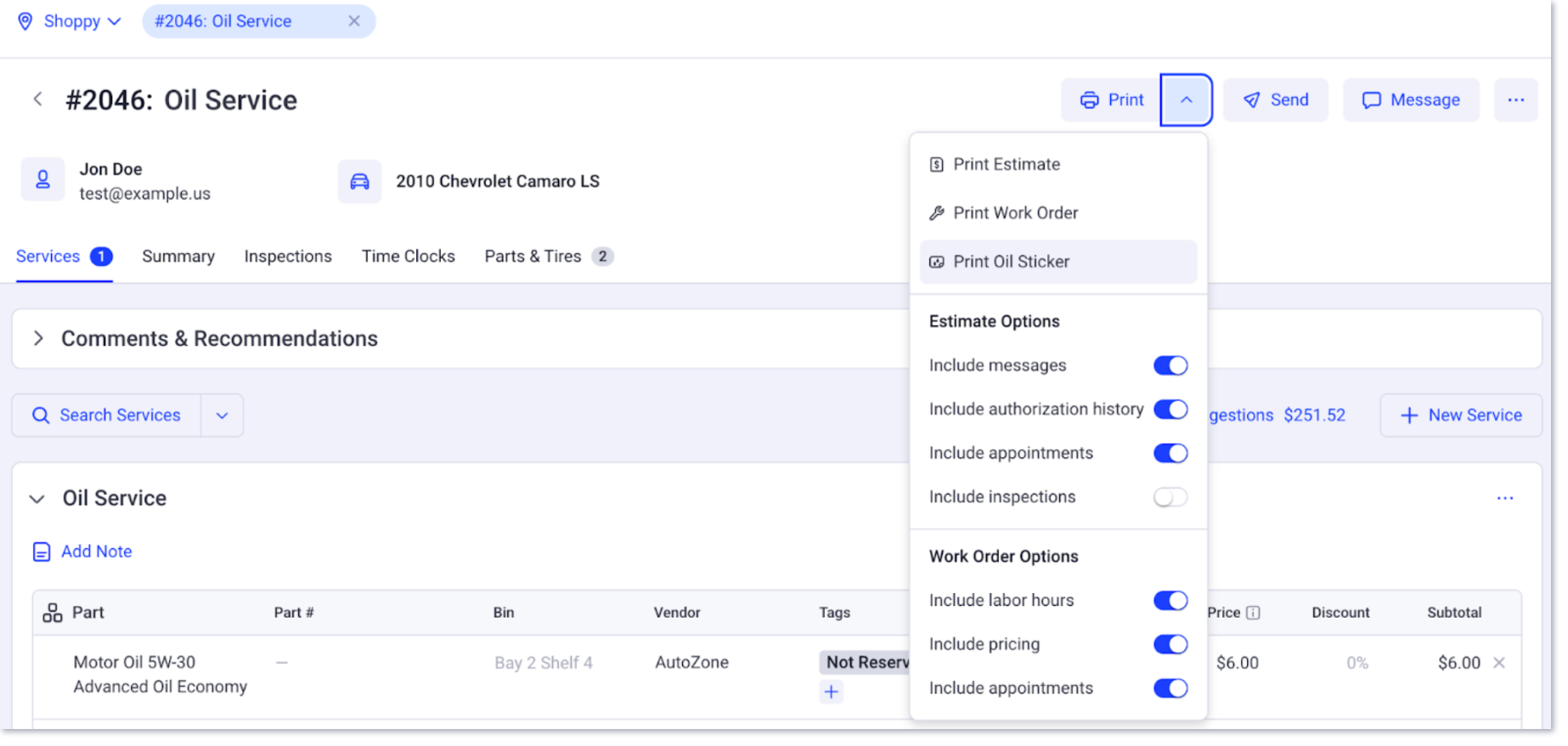Viewport: 1568px width, 746px height.
Task: Click the Not Reserved tag
Action: (x=865, y=663)
